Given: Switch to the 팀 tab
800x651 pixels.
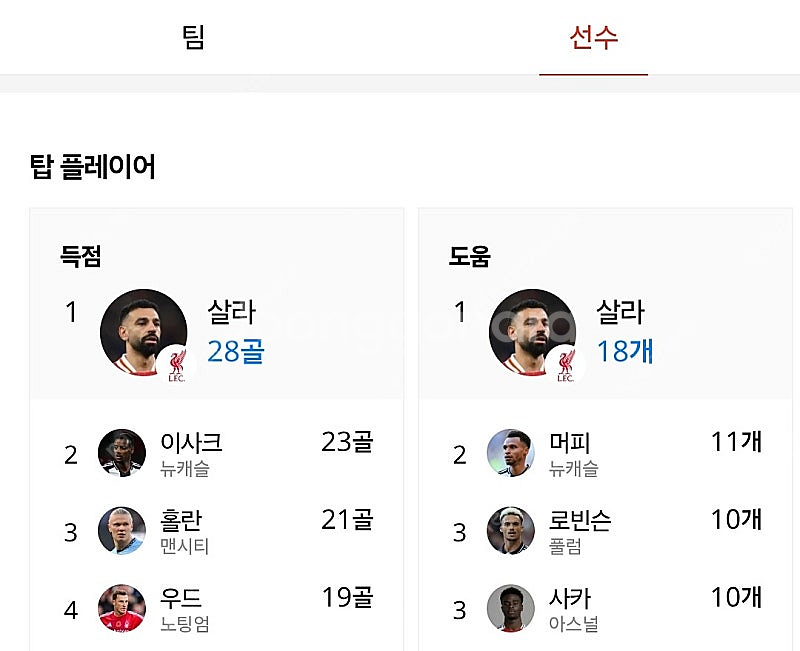Looking at the screenshot, I should click(x=193, y=38).
